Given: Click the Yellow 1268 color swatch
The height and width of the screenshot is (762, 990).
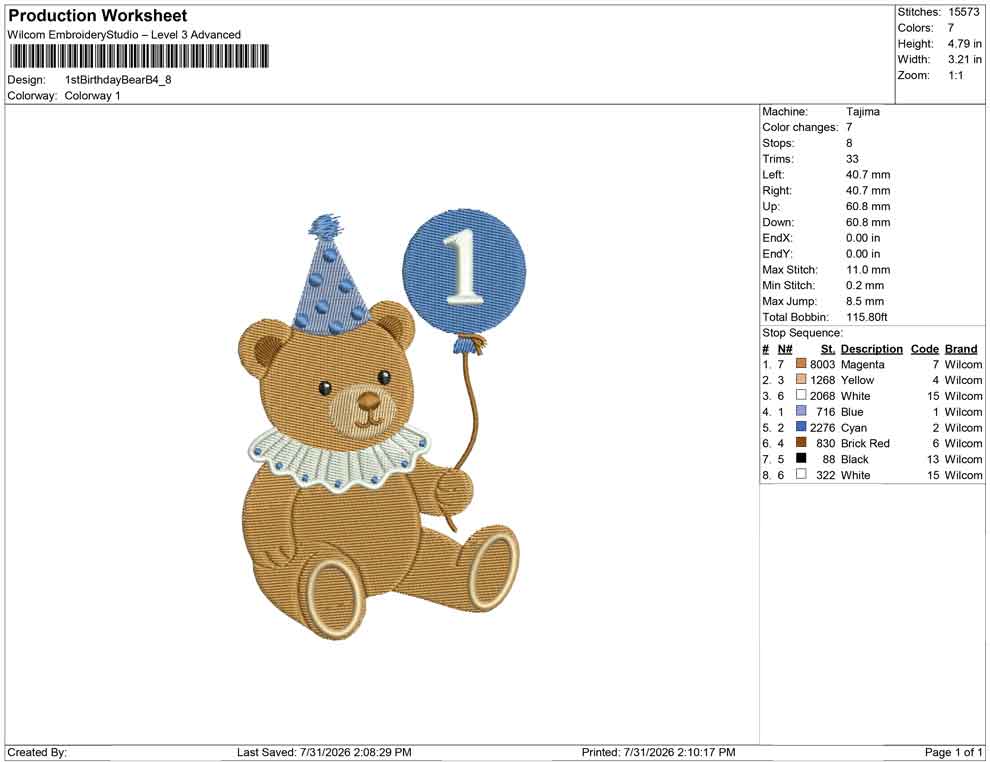Looking at the screenshot, I should click(801, 379).
